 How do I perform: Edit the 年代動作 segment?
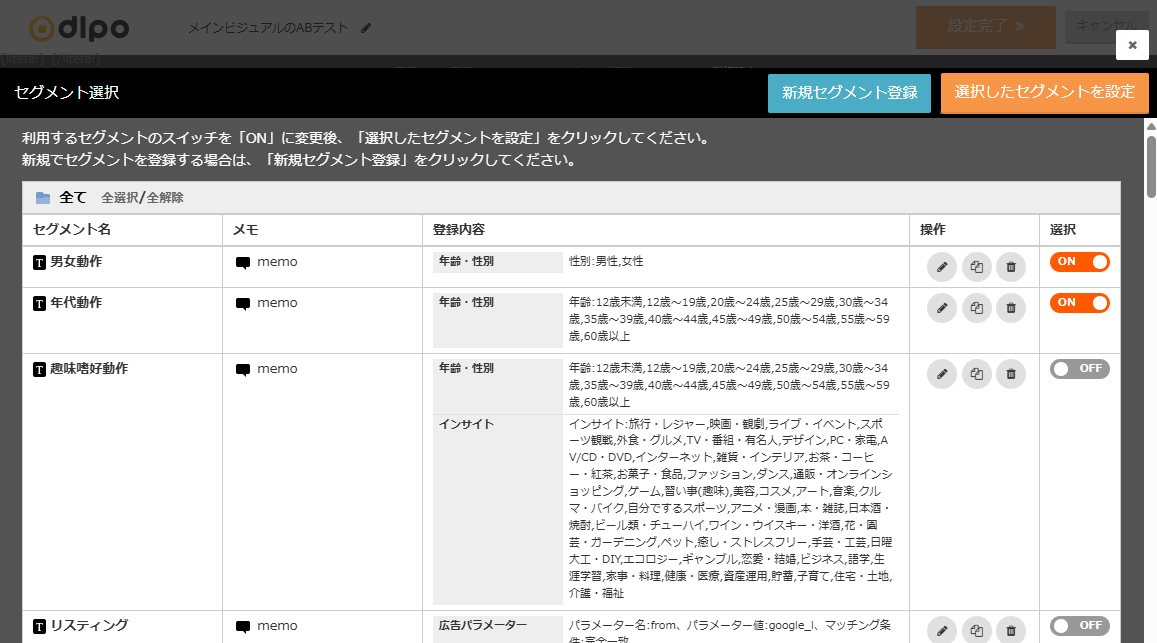(x=942, y=308)
